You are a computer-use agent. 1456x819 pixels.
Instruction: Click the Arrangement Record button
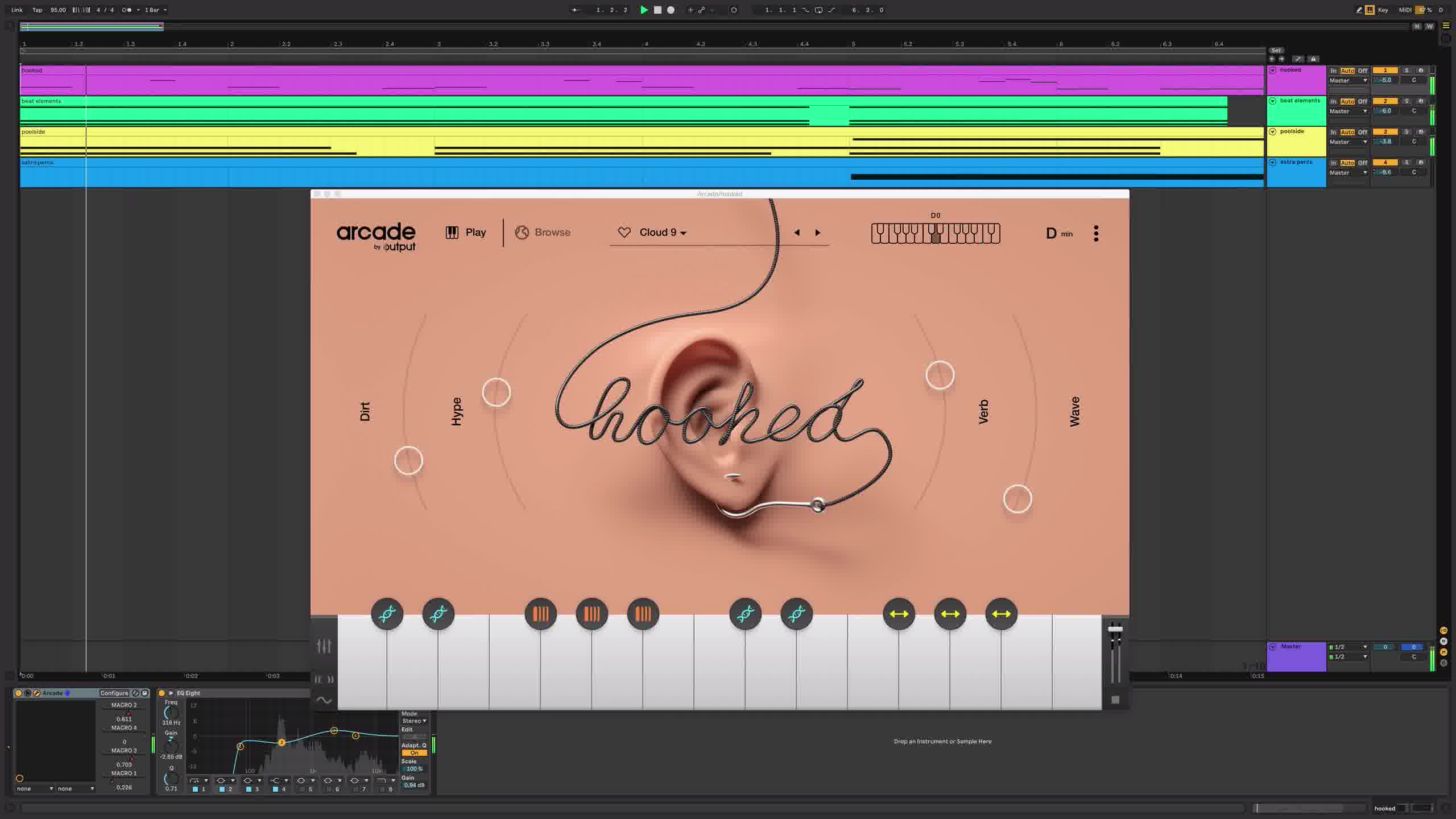(671, 10)
